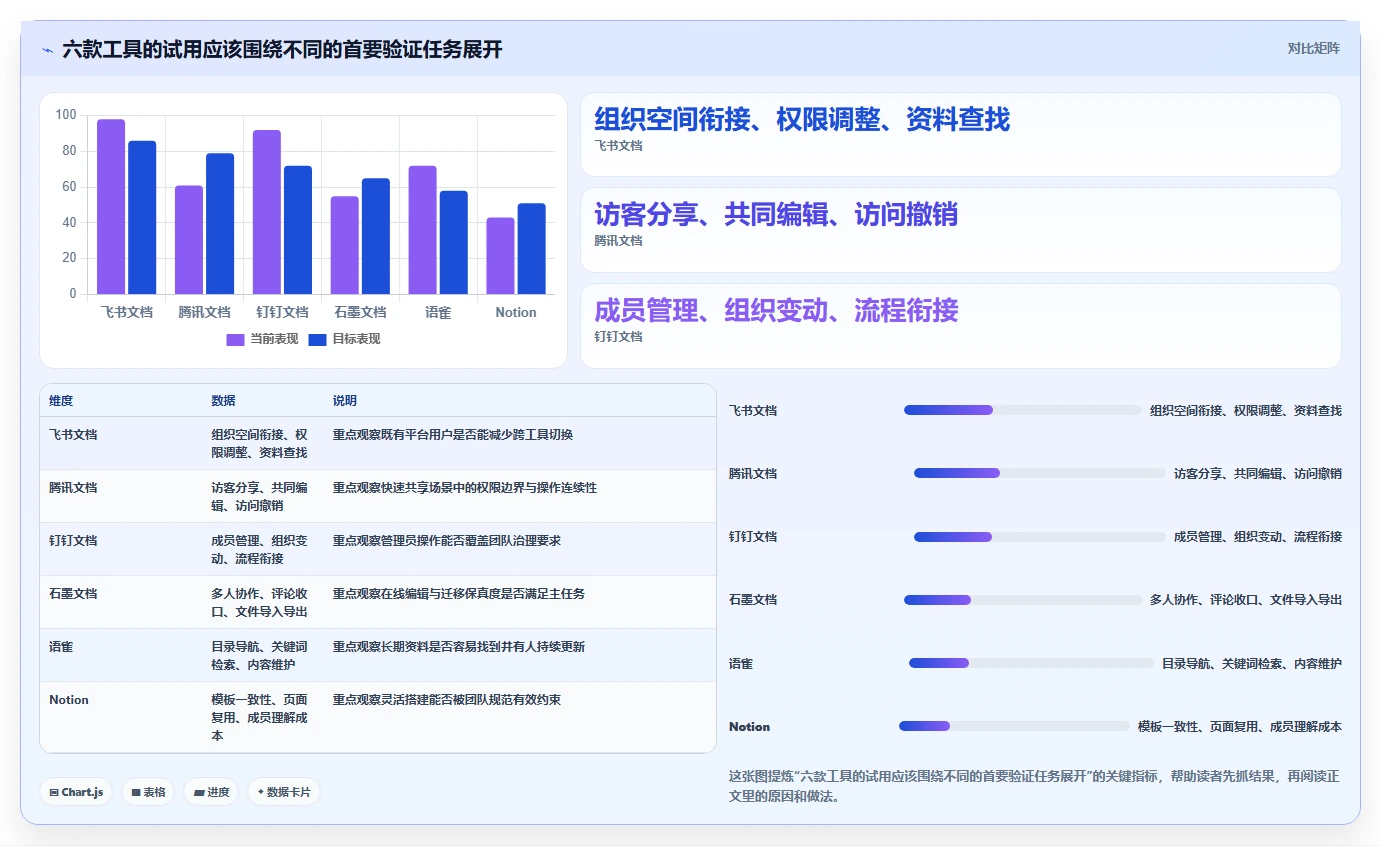This screenshot has width=1381, height=846.
Task: Click the 表格 chip
Action: pyautogui.click(x=148, y=792)
